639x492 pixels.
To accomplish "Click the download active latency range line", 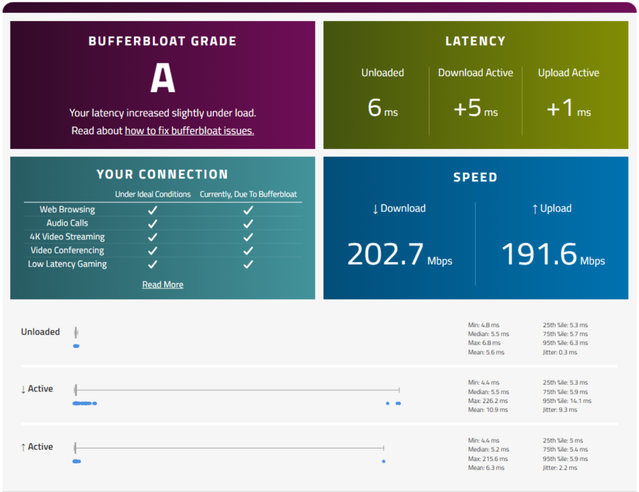I will point(238,389).
